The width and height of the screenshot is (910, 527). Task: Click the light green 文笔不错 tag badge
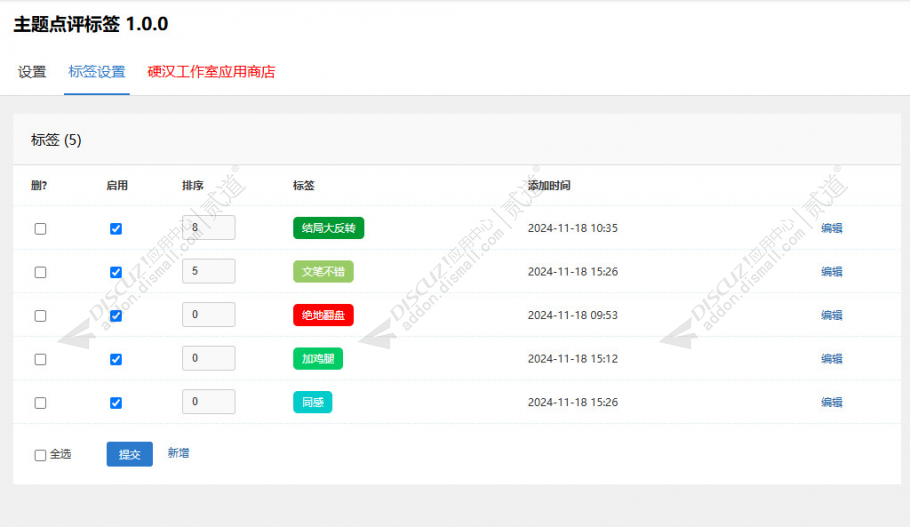click(323, 272)
